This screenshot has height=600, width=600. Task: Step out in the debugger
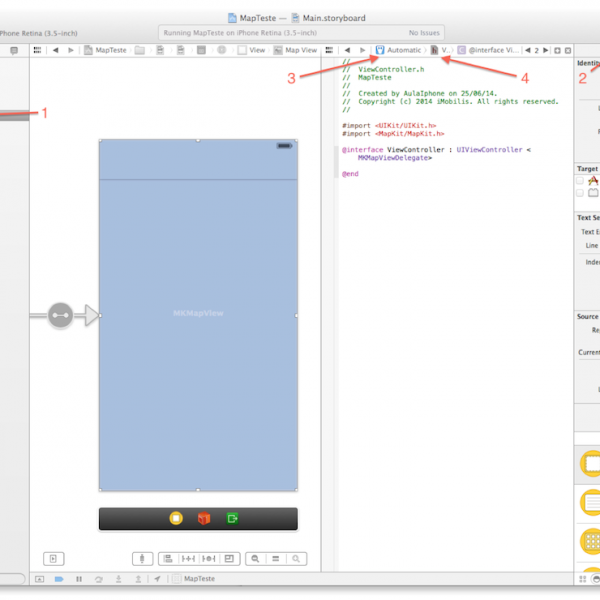coord(138,579)
